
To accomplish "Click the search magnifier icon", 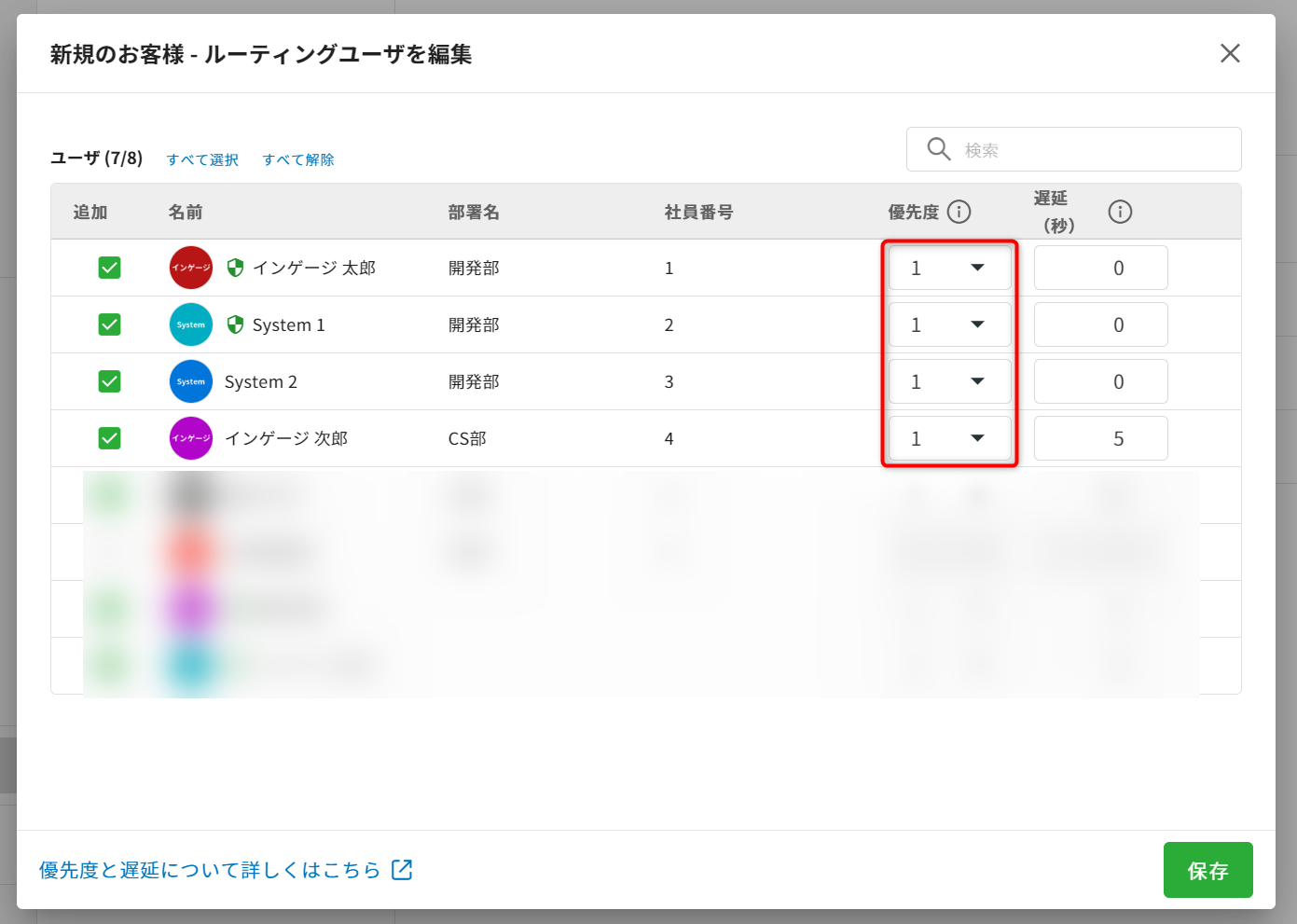I will click(938, 149).
